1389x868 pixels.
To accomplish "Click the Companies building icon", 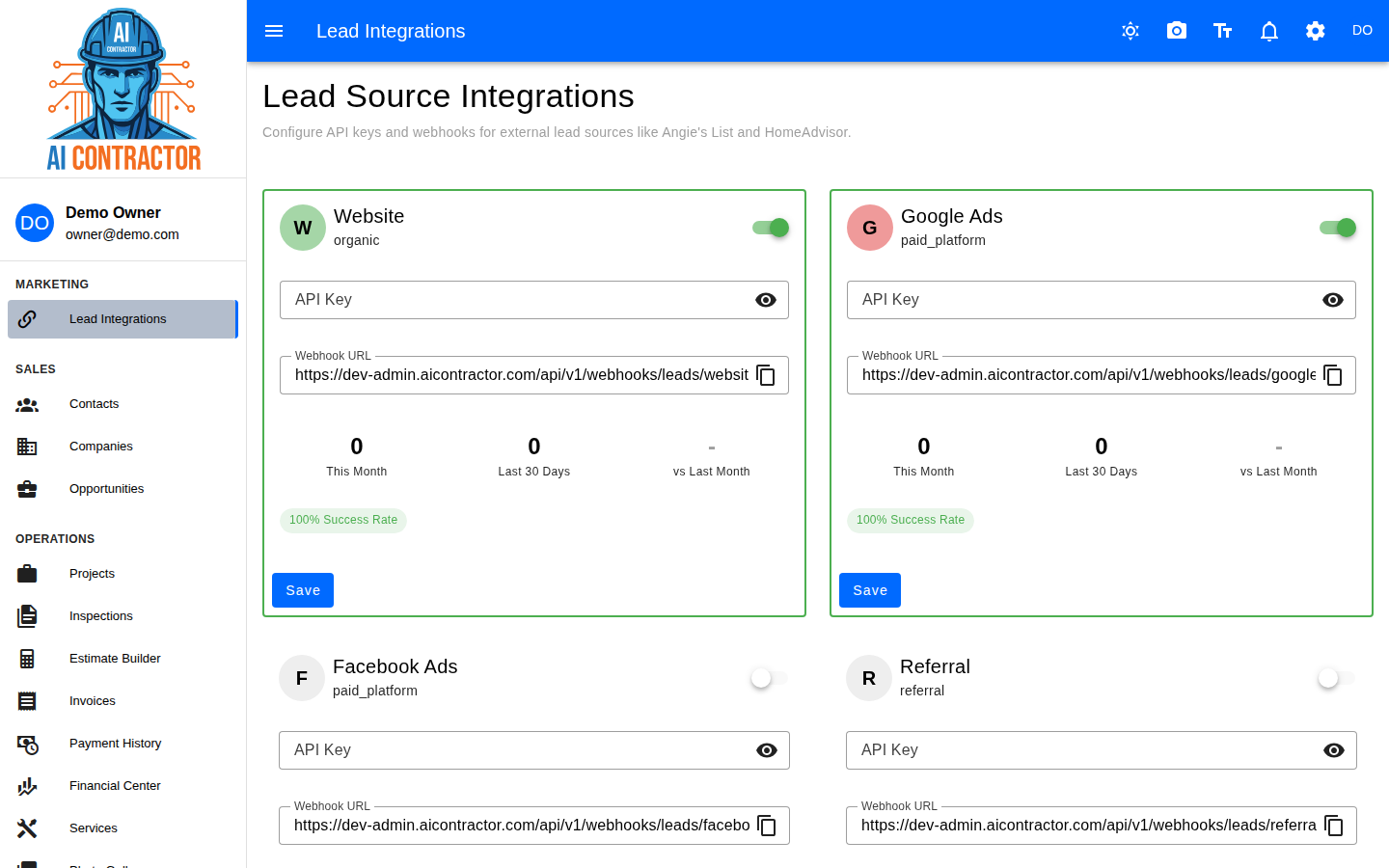I will 27,447.
